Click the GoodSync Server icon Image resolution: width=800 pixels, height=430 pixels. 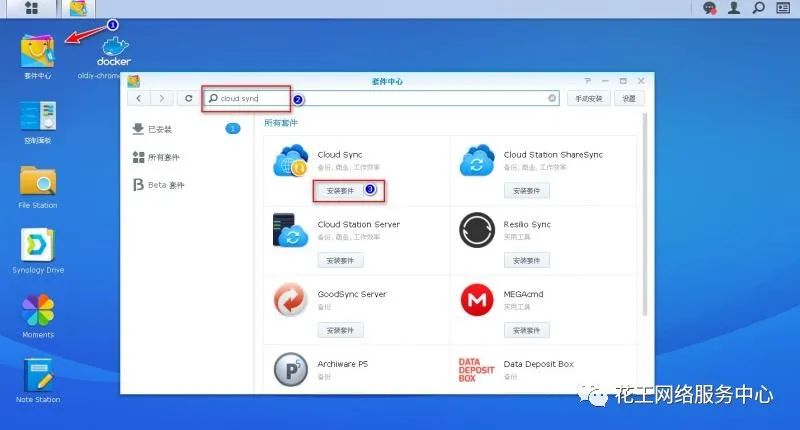(290, 300)
